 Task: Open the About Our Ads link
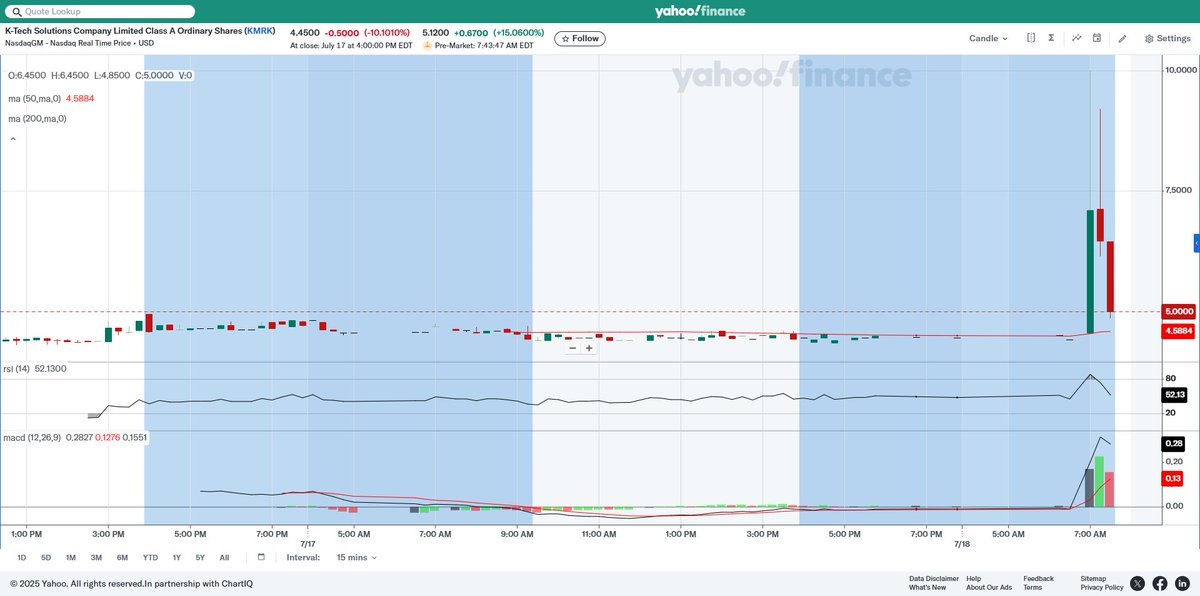989,587
